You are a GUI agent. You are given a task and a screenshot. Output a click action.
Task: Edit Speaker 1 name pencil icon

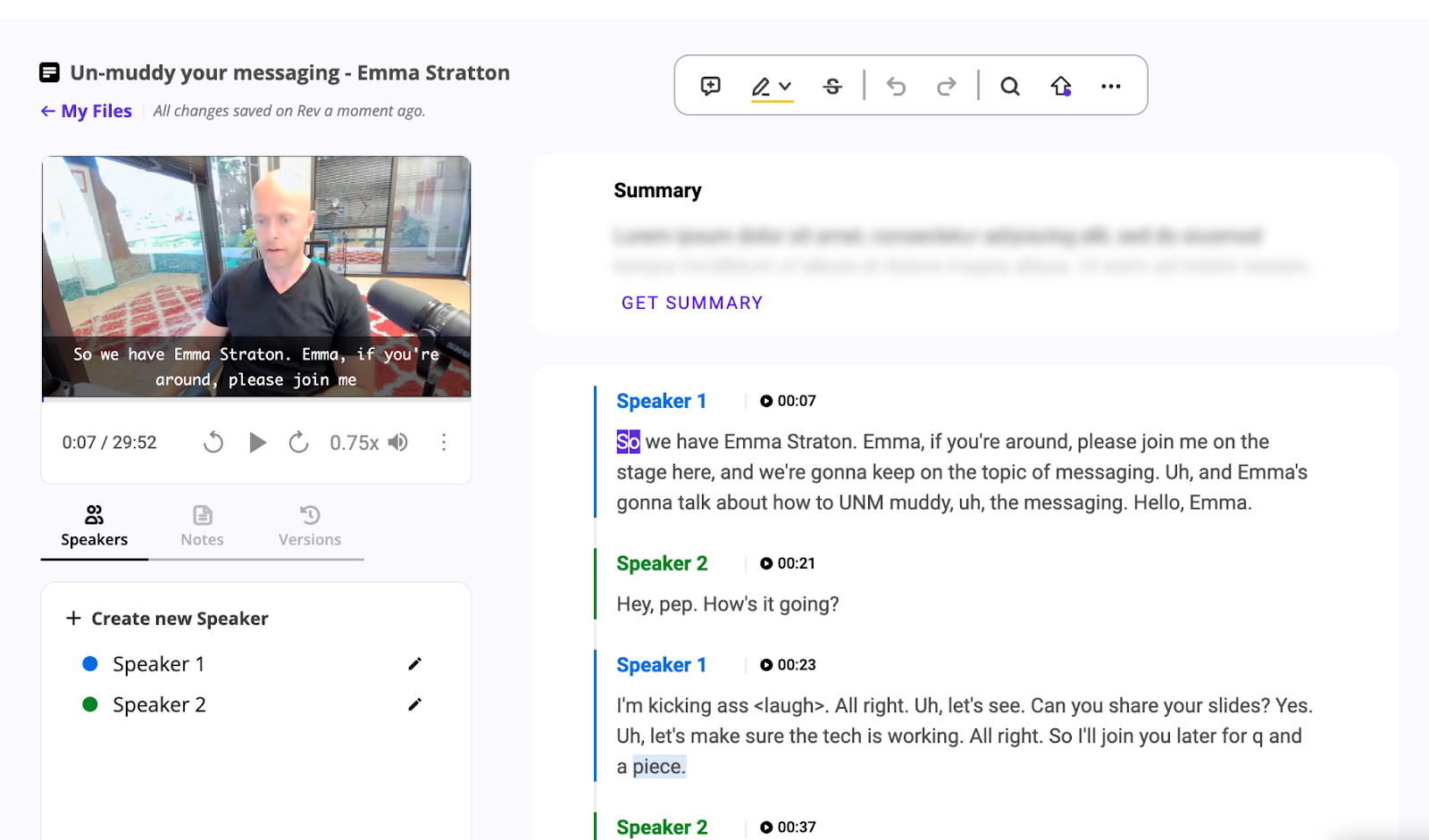pyautogui.click(x=414, y=664)
